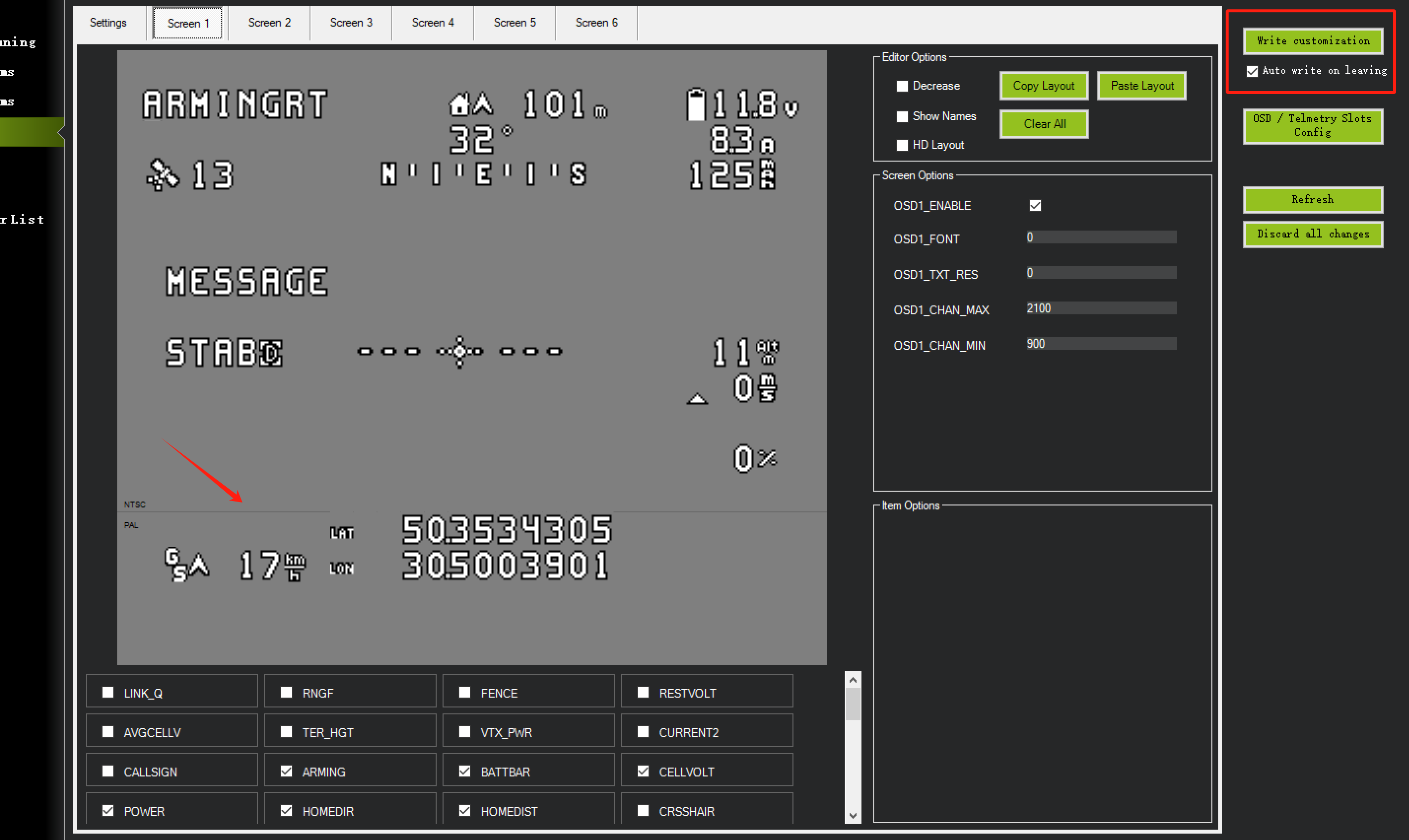Click the ground speed GS icon

175,564
